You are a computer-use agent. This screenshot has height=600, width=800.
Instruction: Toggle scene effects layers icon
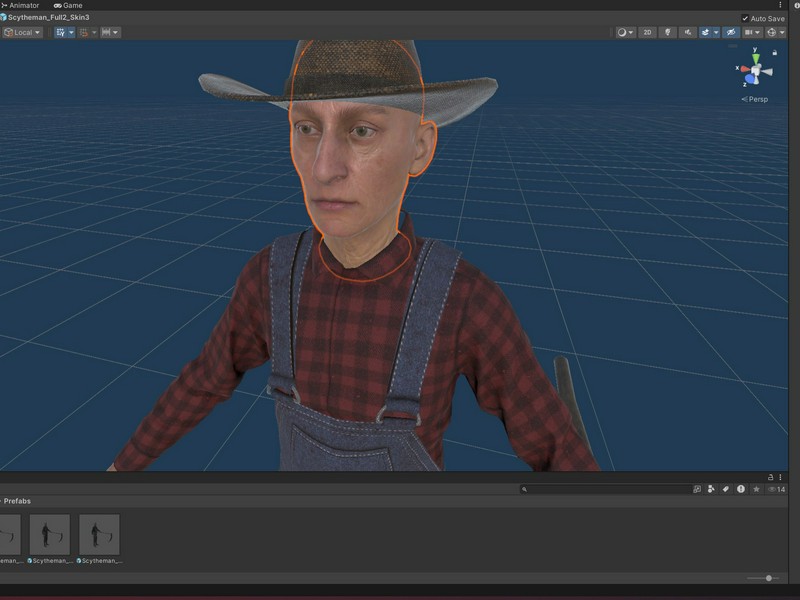706,32
